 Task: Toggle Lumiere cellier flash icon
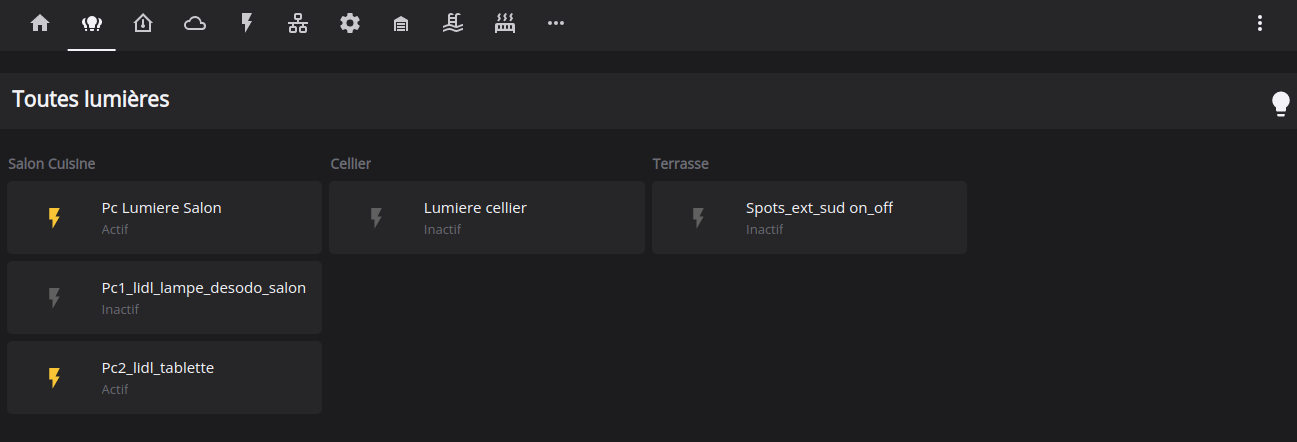(x=377, y=218)
